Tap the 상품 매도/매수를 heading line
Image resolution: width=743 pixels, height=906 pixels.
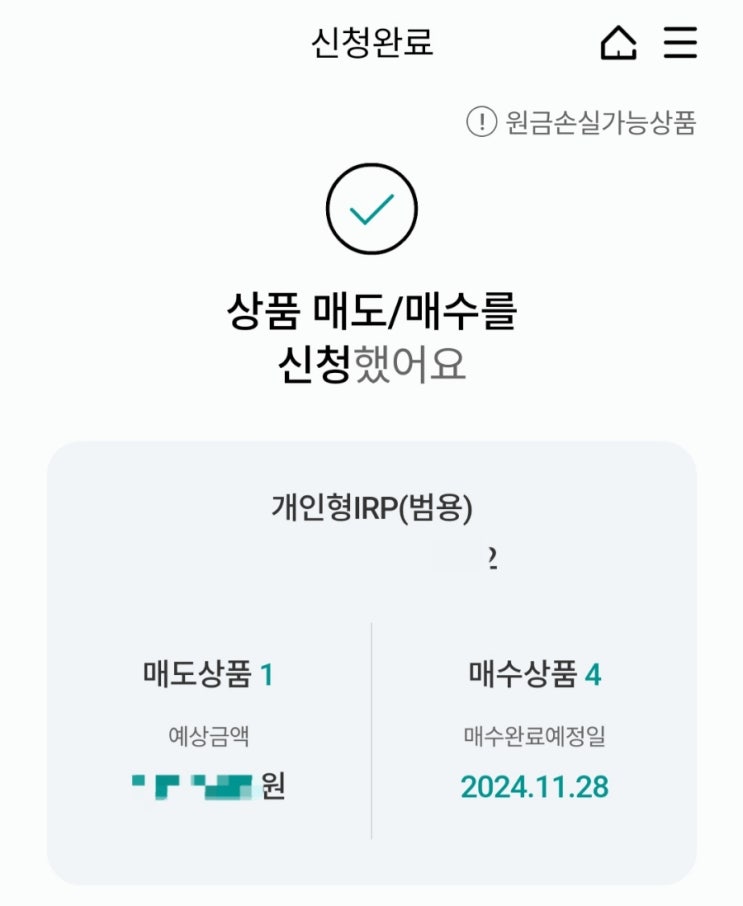click(372, 314)
